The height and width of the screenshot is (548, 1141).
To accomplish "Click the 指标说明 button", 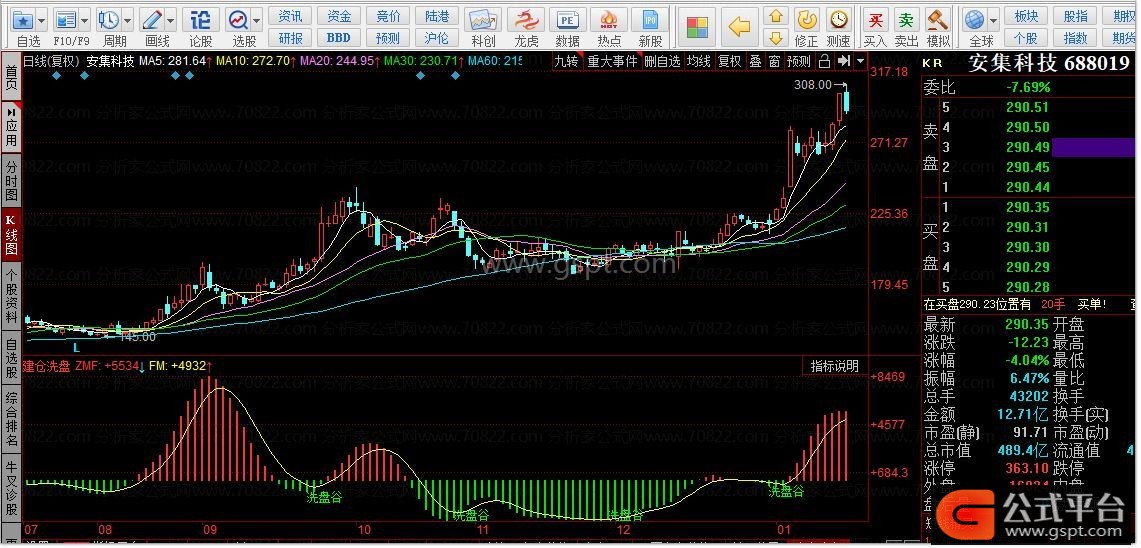I will [834, 366].
